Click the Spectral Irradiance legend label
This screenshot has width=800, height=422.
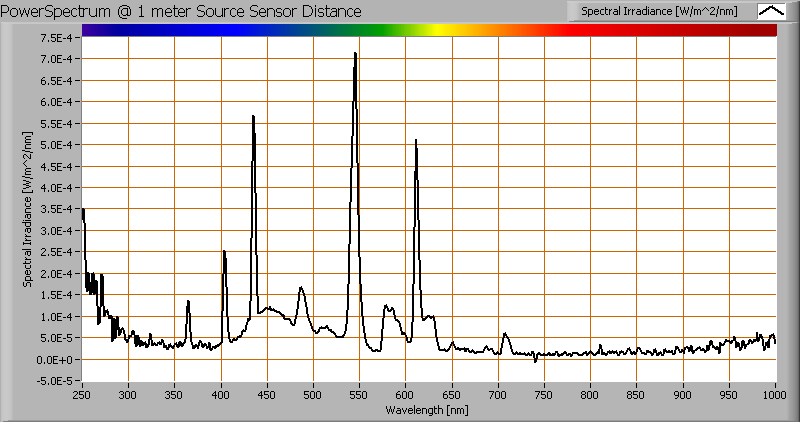pyautogui.click(x=667, y=11)
